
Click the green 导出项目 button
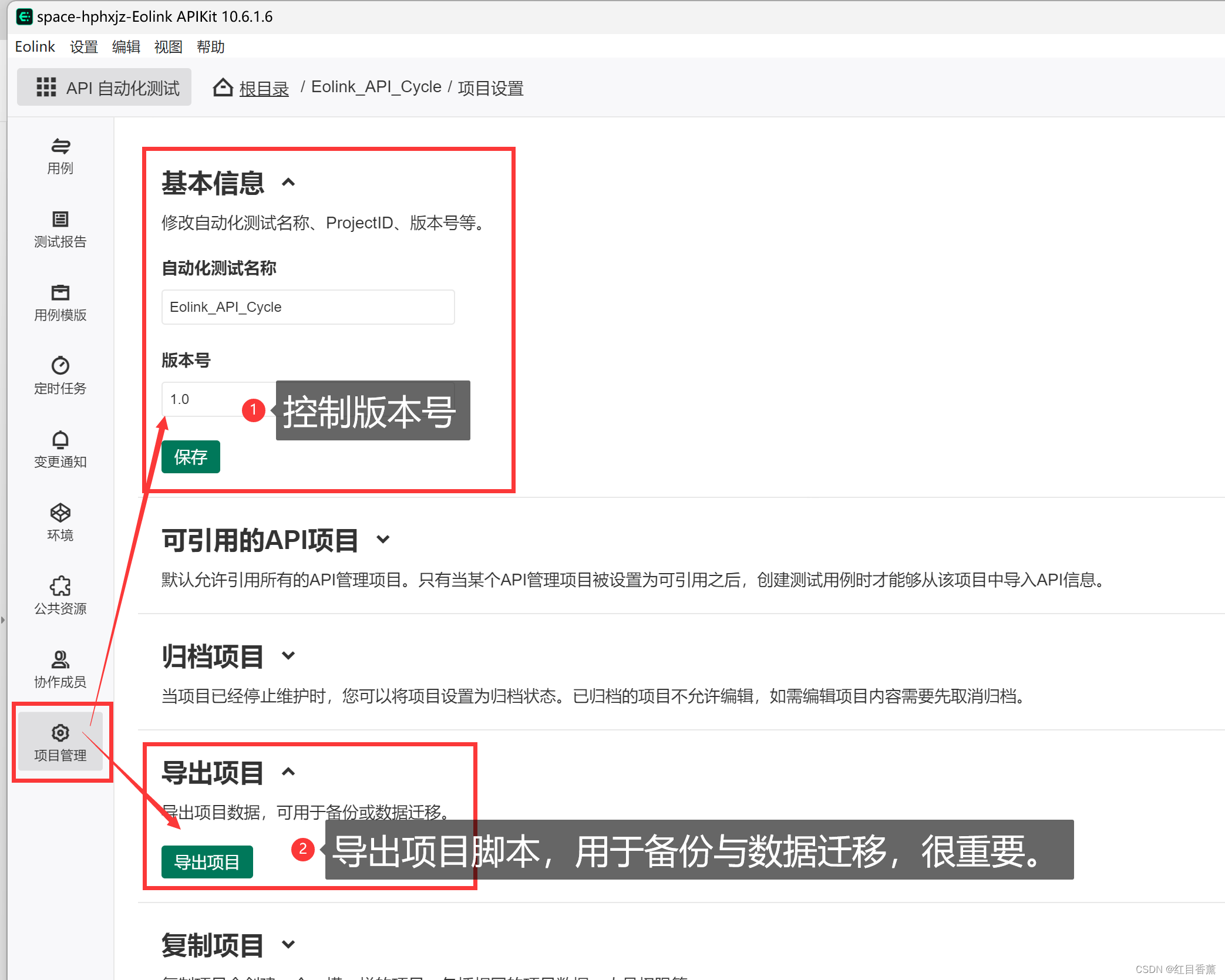(207, 861)
